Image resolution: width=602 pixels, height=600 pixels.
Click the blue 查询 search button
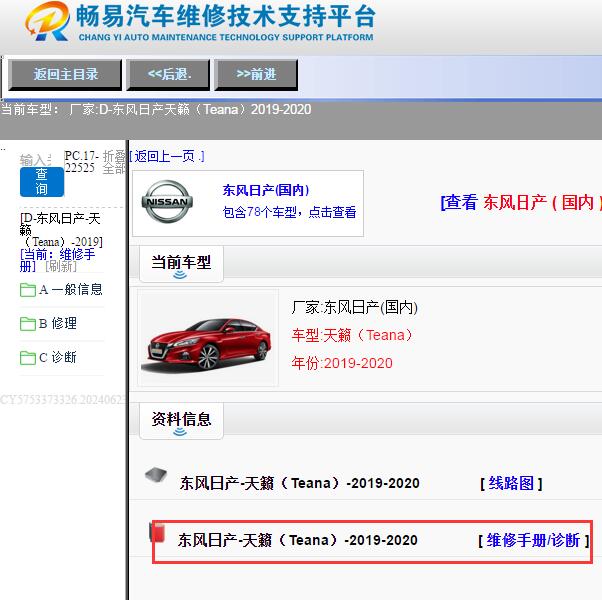coord(42,182)
